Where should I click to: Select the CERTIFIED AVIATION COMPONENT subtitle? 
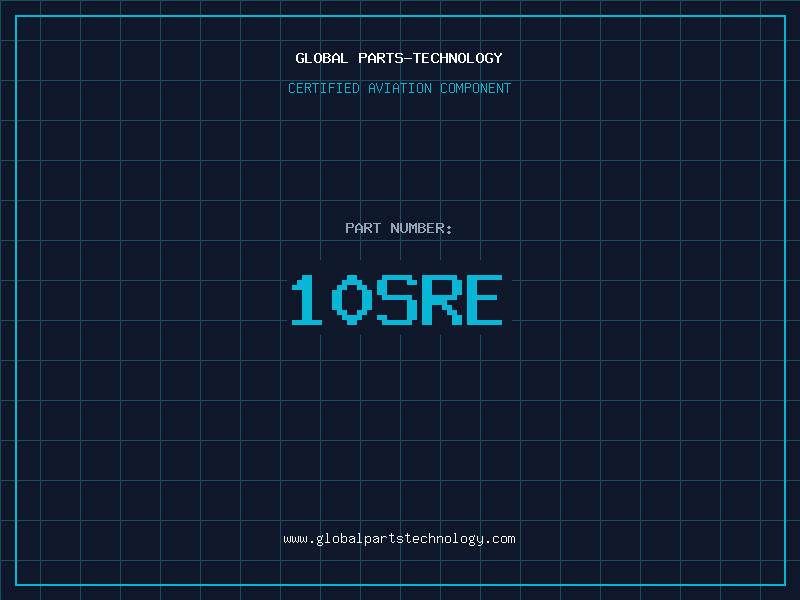(399, 88)
